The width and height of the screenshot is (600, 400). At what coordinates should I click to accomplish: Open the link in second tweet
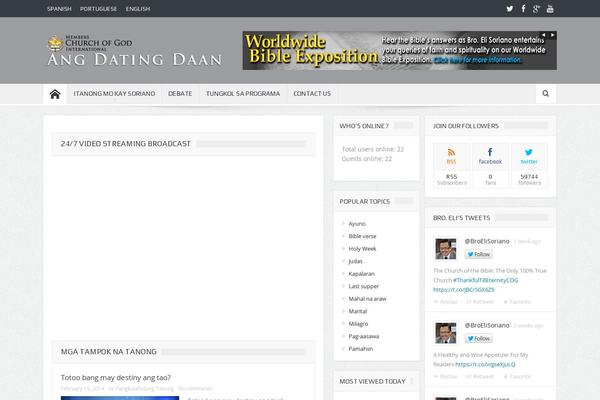[485, 364]
